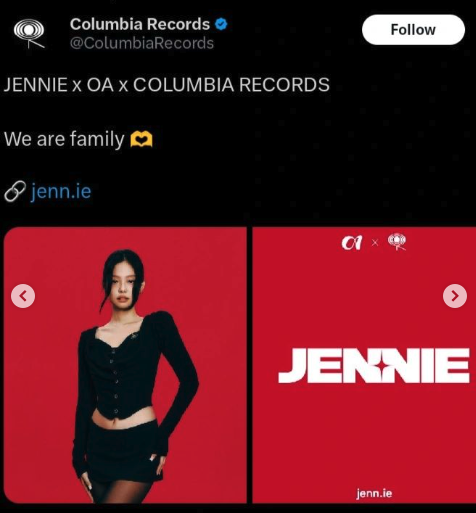
Task: Click the blue verified badge
Action: click(x=221, y=24)
